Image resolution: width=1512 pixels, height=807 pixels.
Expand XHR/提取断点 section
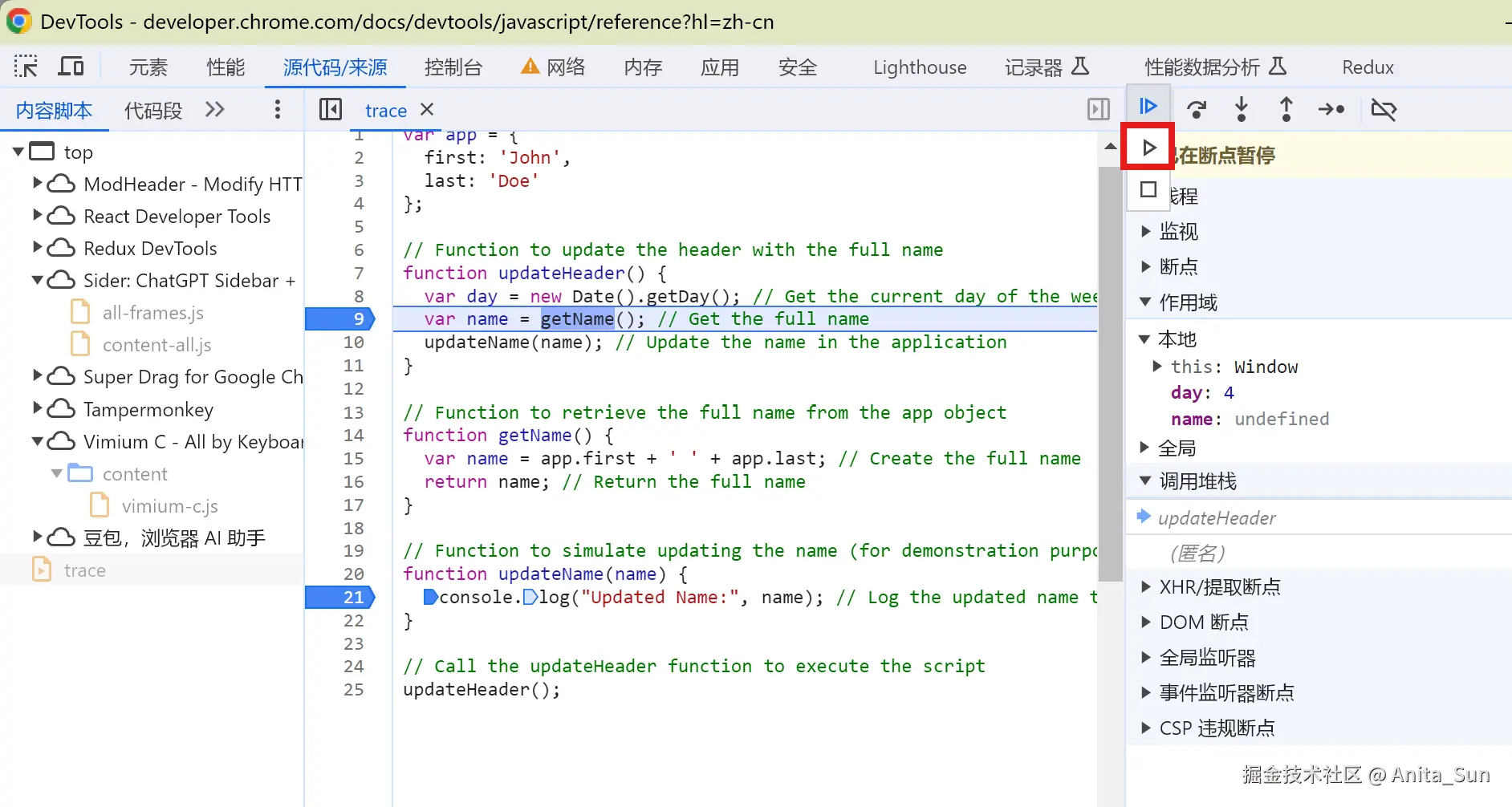(x=1145, y=586)
